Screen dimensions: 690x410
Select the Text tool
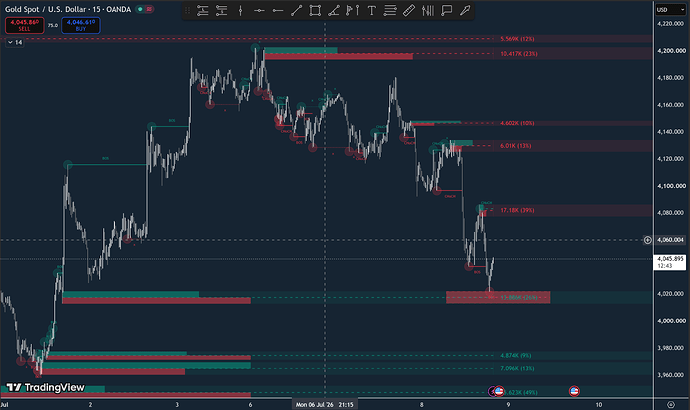[x=371, y=11]
